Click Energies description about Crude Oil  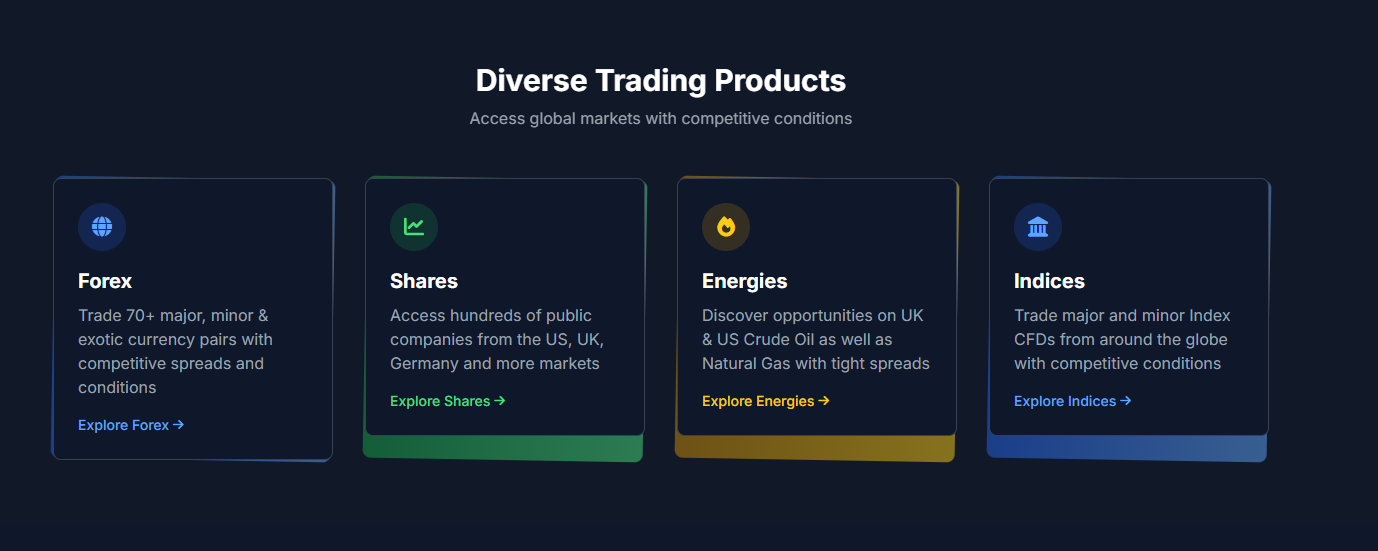tap(815, 339)
